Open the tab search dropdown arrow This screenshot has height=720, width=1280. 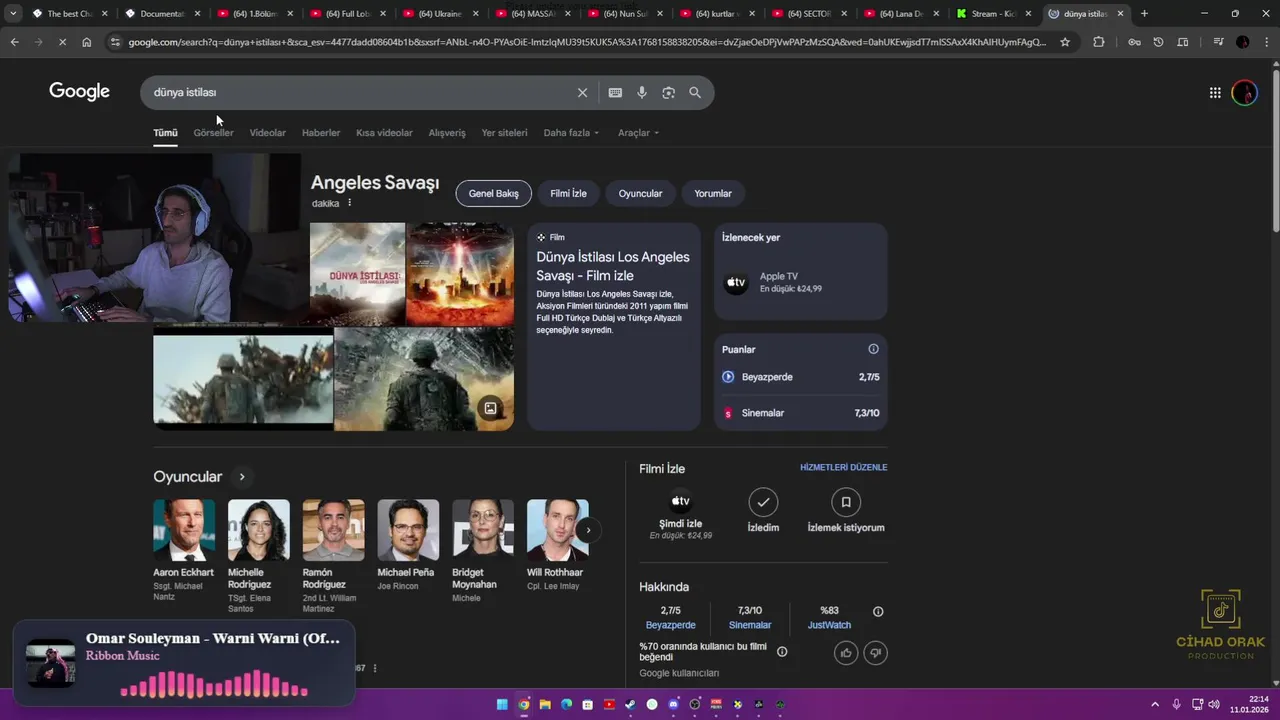13,14
